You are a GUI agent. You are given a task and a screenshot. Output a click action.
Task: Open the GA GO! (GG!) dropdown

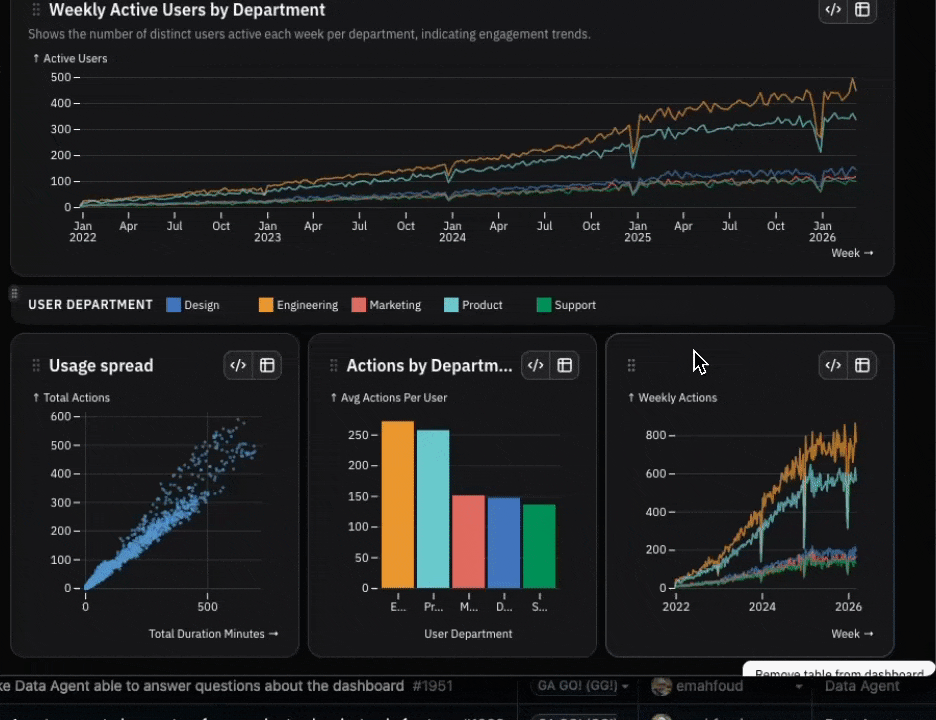click(x=583, y=686)
